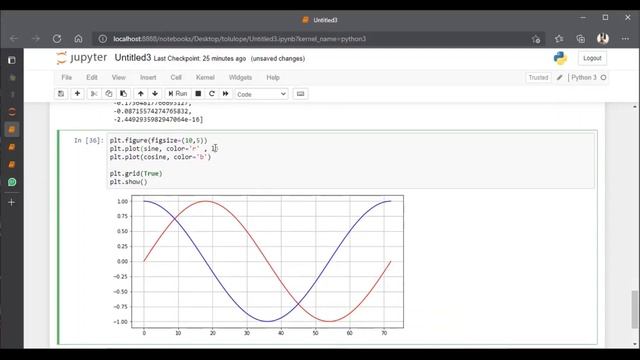Open the File menu
The image size is (640, 360).
[x=67, y=78]
